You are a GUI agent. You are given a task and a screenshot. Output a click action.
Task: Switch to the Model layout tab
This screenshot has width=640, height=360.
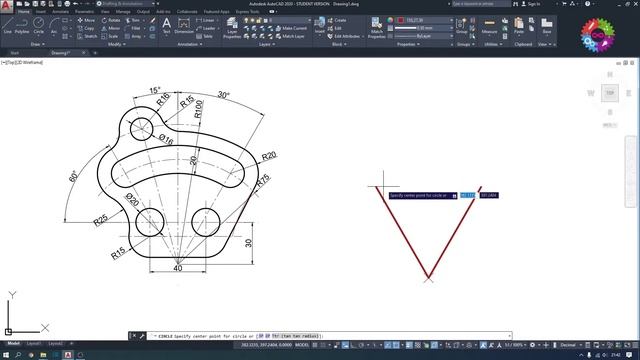pyautogui.click(x=13, y=344)
